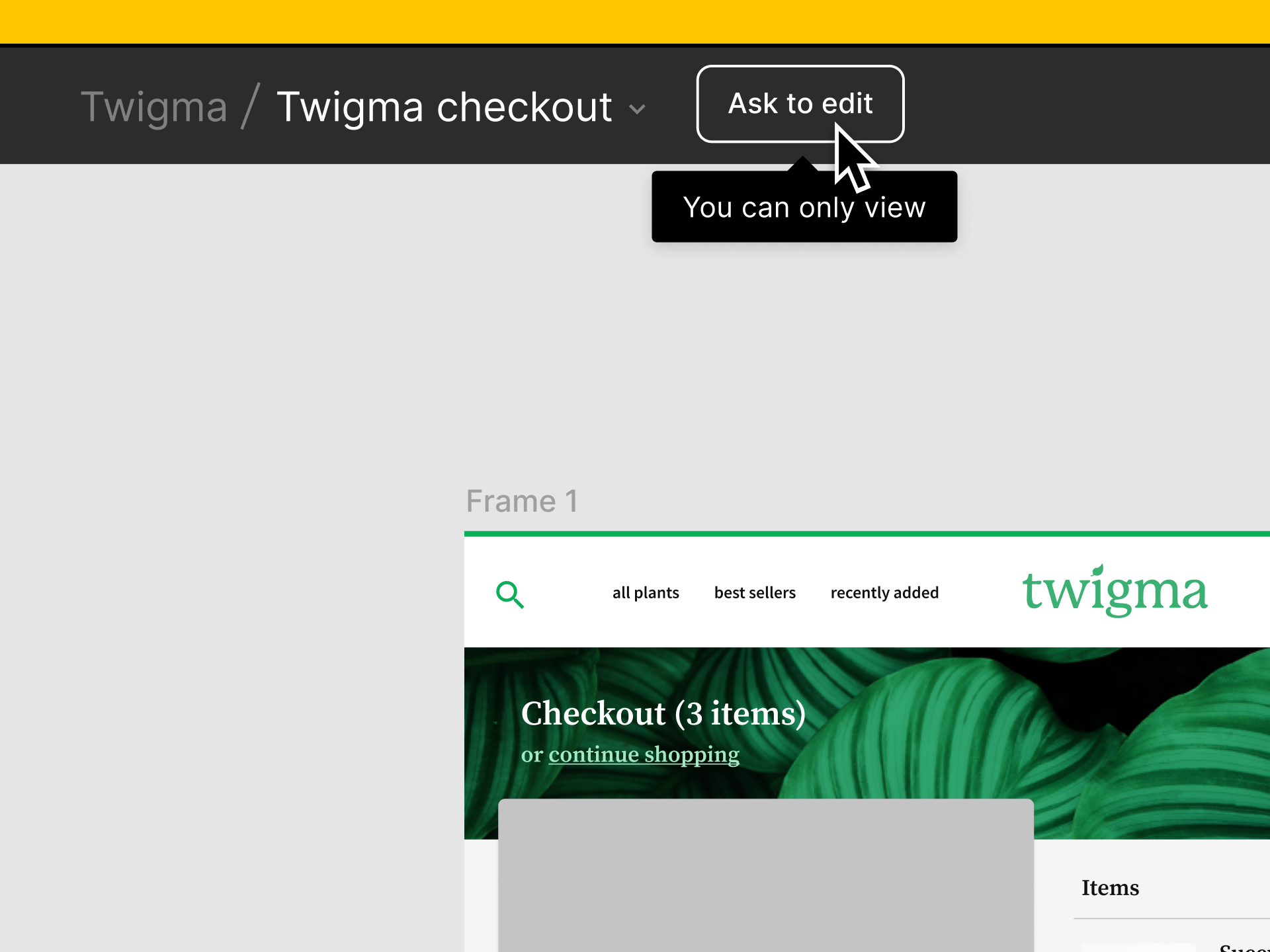Click the tooltip close indicator
1270x952 pixels.
[800, 170]
